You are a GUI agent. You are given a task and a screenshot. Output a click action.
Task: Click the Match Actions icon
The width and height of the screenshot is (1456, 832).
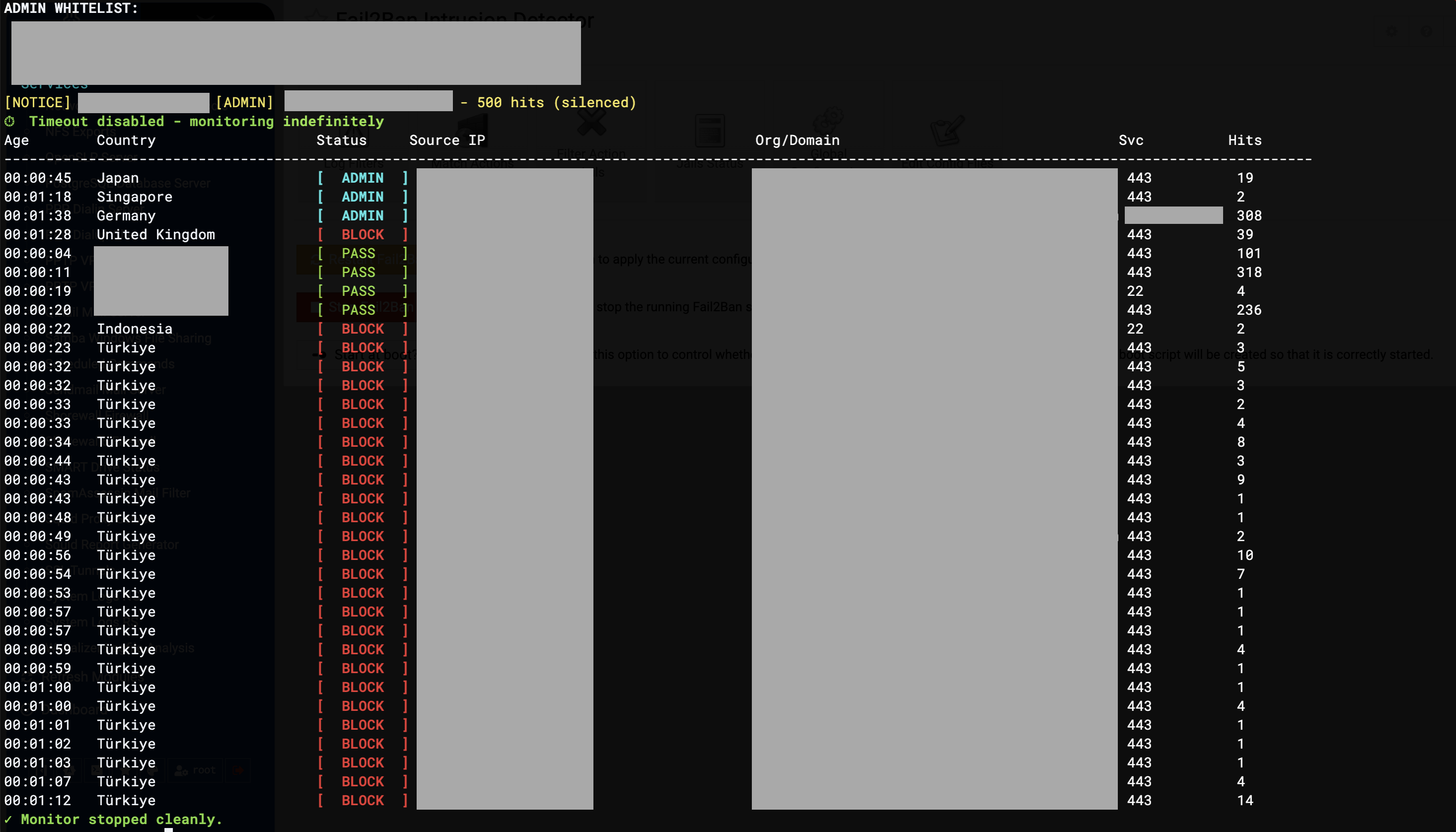(473, 130)
